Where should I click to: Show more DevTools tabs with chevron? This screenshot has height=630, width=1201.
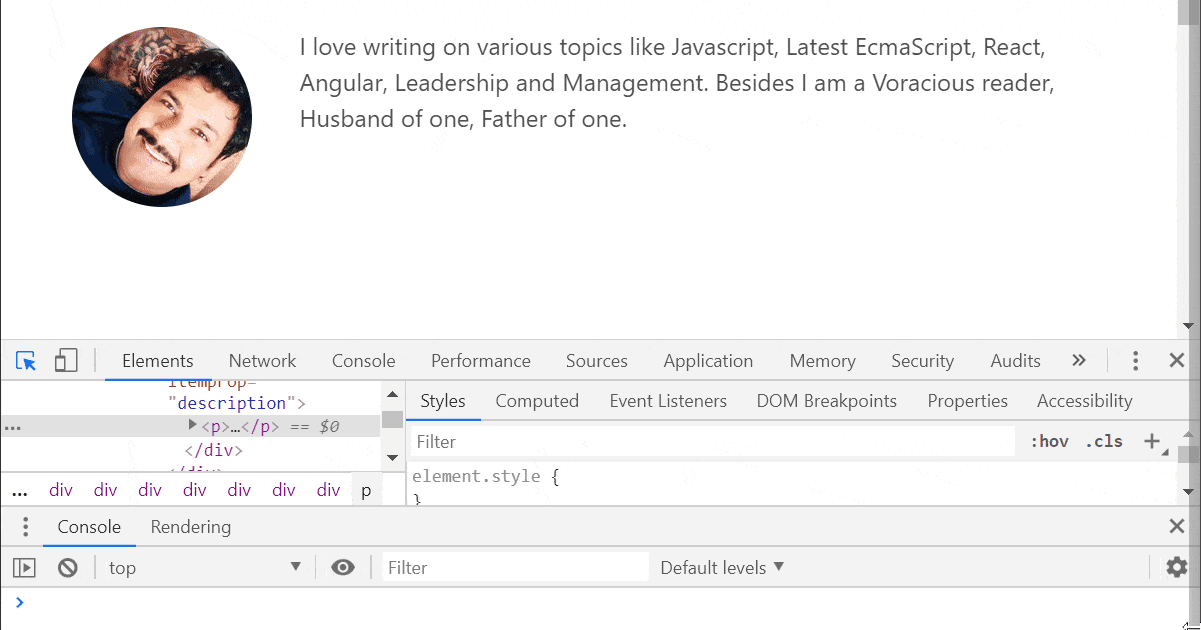click(x=1078, y=361)
